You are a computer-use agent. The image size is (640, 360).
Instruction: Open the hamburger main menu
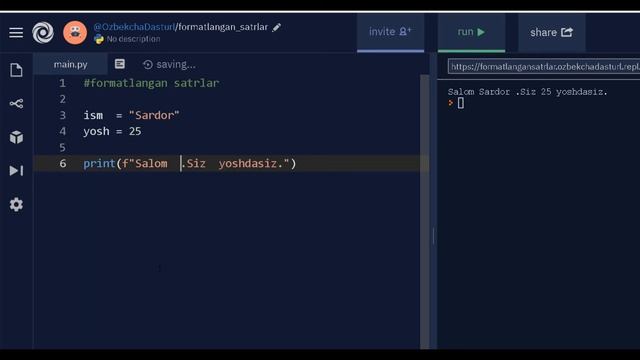pyautogui.click(x=16, y=32)
